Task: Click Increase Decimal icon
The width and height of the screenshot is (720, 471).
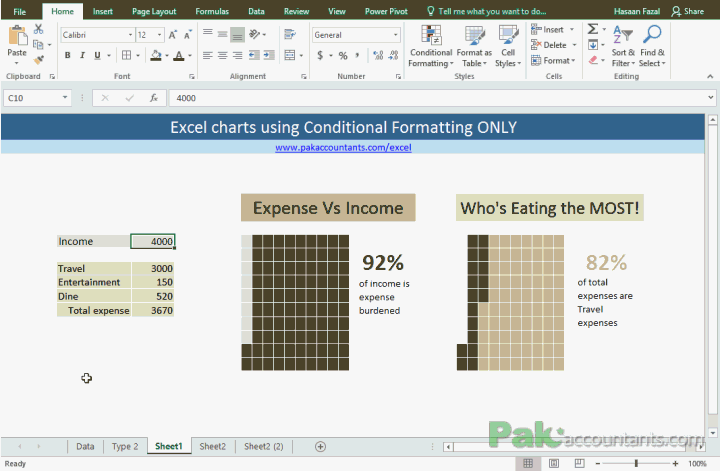Action: [x=378, y=56]
